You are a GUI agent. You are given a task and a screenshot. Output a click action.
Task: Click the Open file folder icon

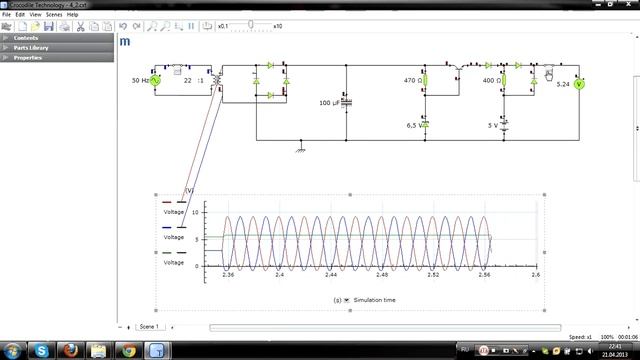[x=36, y=27]
